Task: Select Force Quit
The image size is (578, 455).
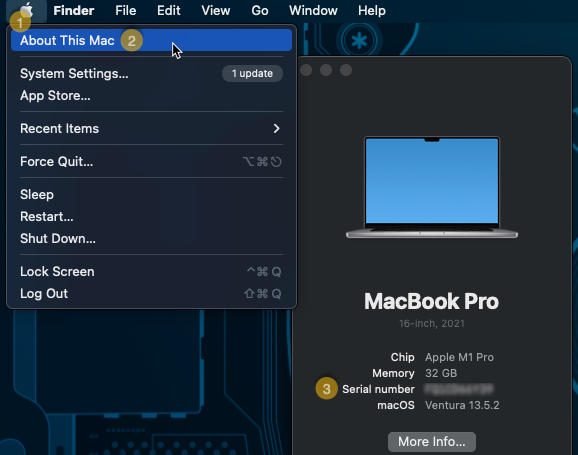Action: click(152, 161)
